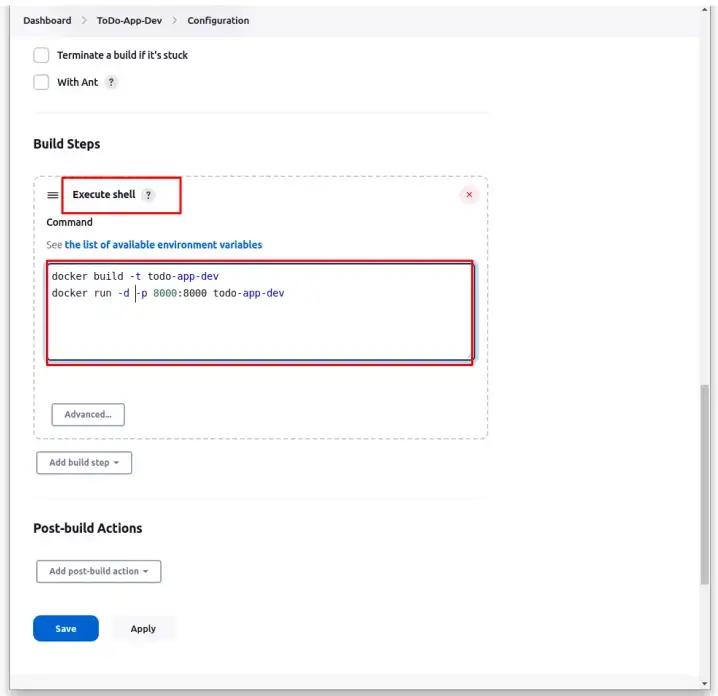Click the Advanced... button

point(88,414)
